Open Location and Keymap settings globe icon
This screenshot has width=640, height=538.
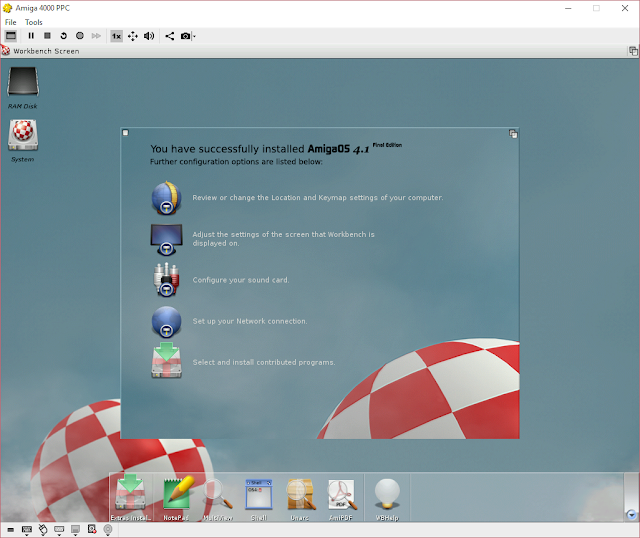(x=166, y=198)
